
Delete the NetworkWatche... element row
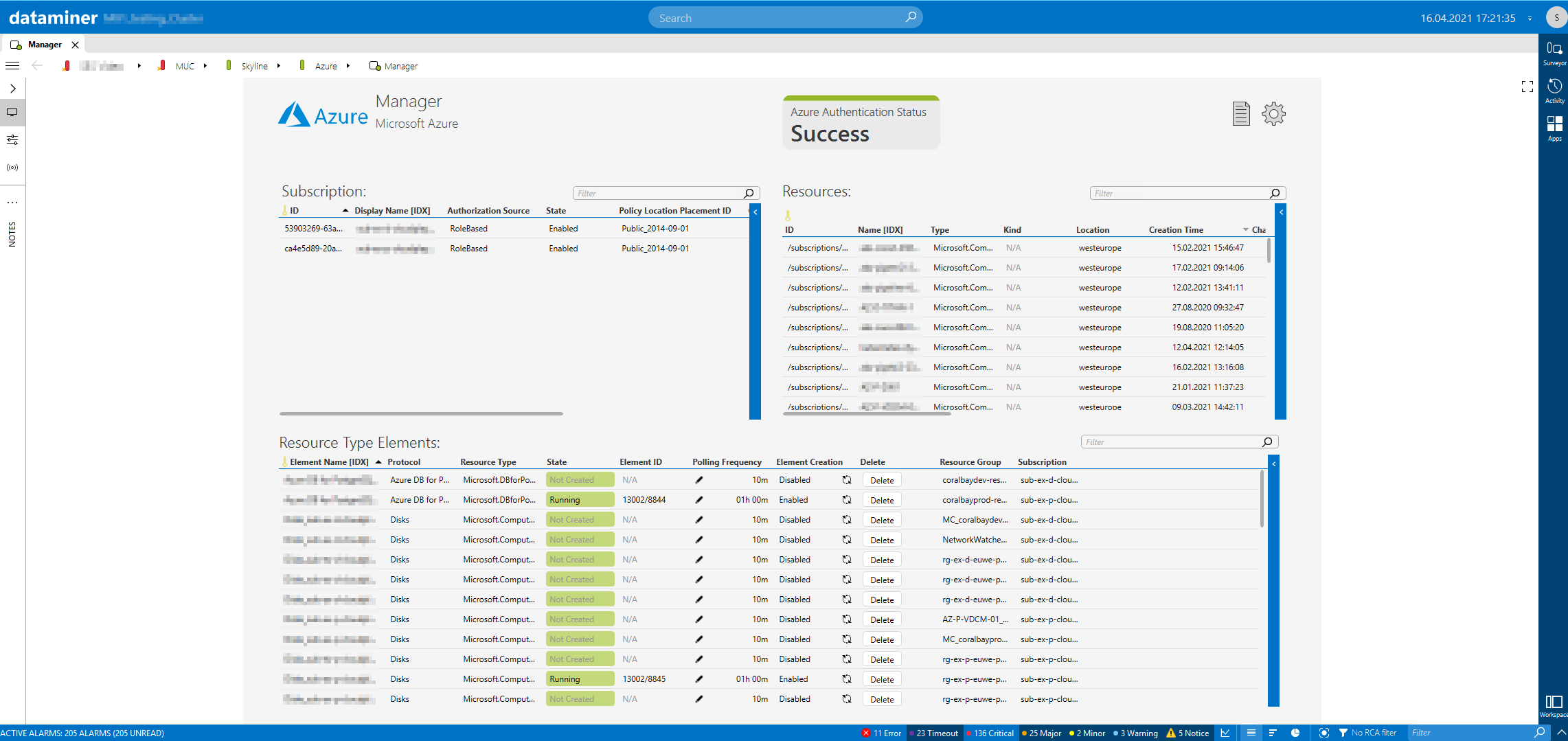coord(882,540)
